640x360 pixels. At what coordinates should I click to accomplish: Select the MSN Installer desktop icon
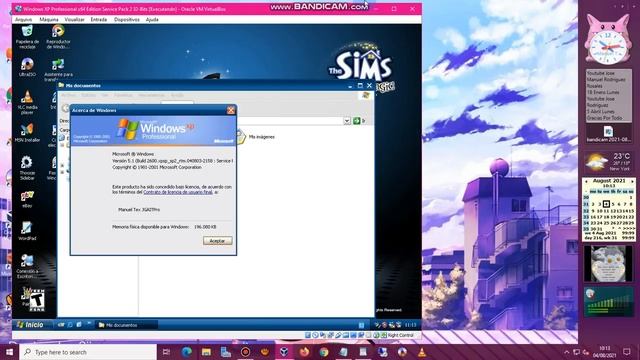tap(27, 133)
